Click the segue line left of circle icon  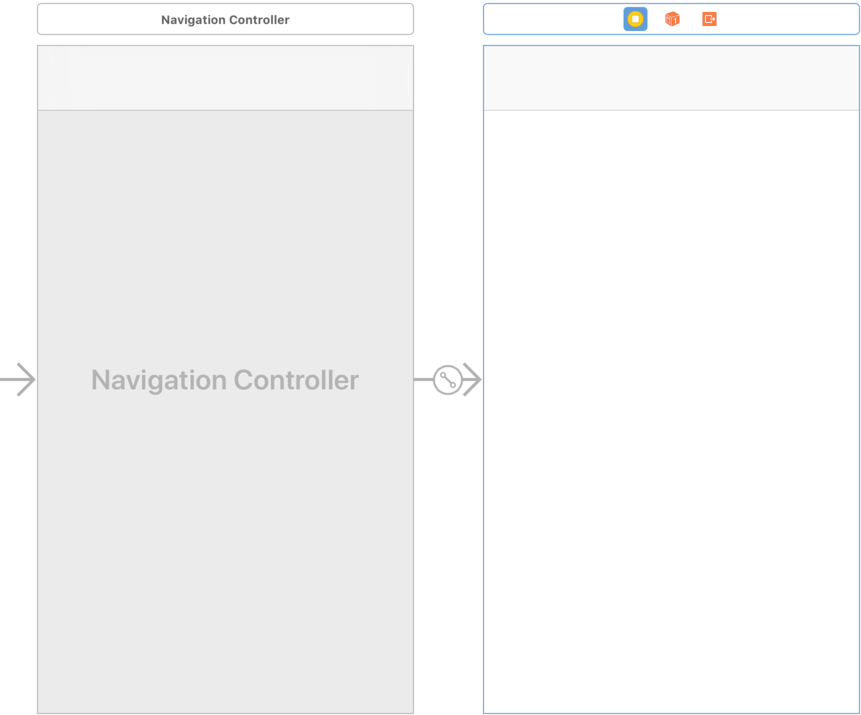[x=422, y=380]
